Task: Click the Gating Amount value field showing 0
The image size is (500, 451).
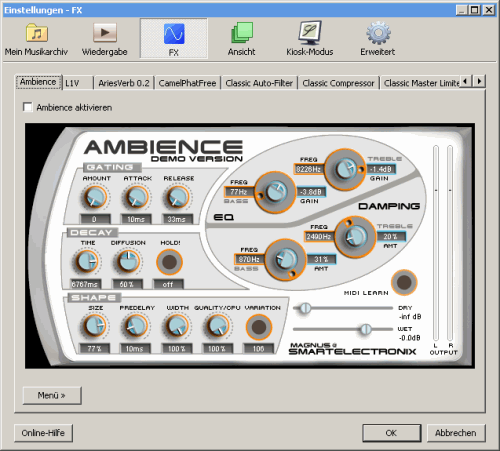Action: pyautogui.click(x=95, y=219)
